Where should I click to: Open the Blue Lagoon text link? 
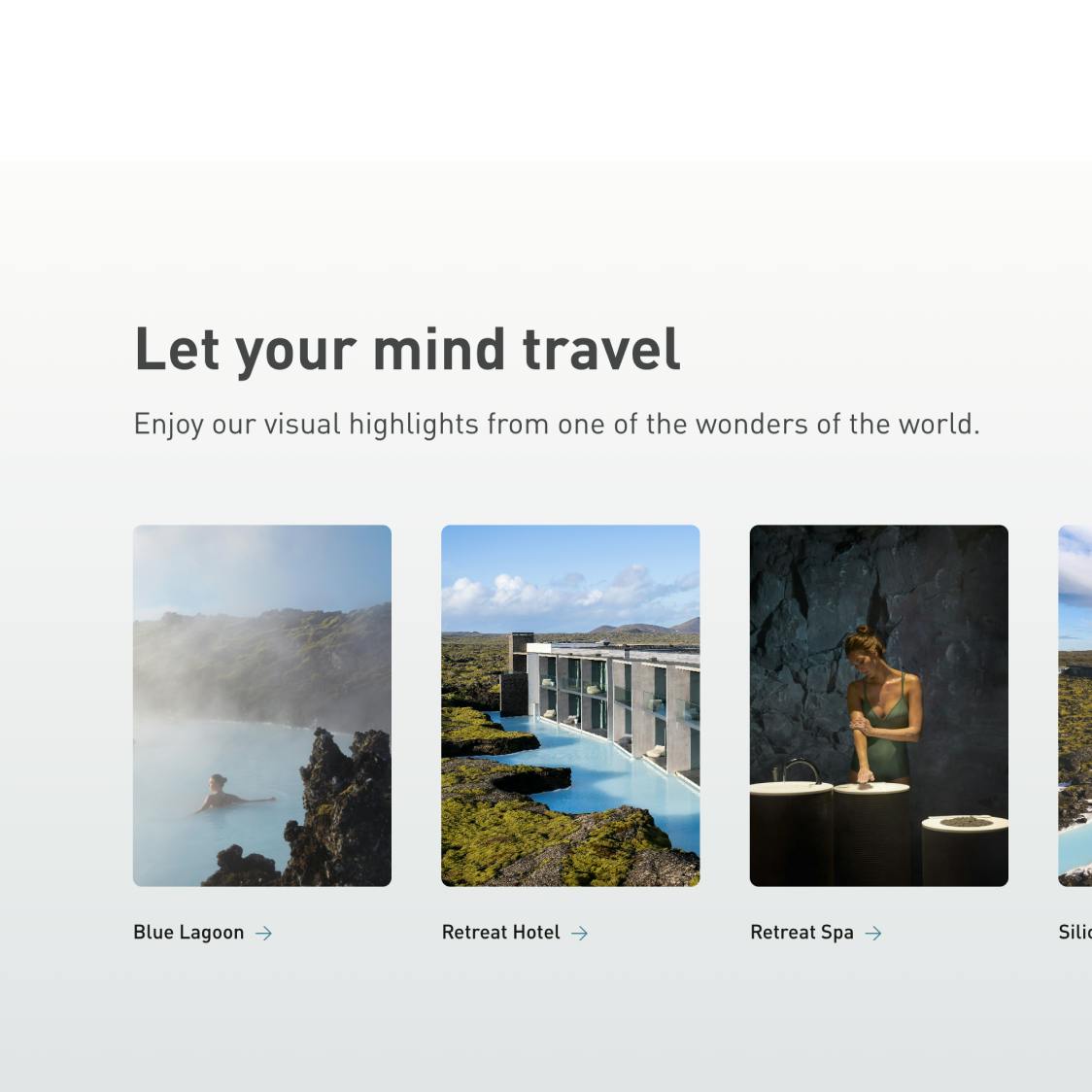pyautogui.click(x=188, y=933)
